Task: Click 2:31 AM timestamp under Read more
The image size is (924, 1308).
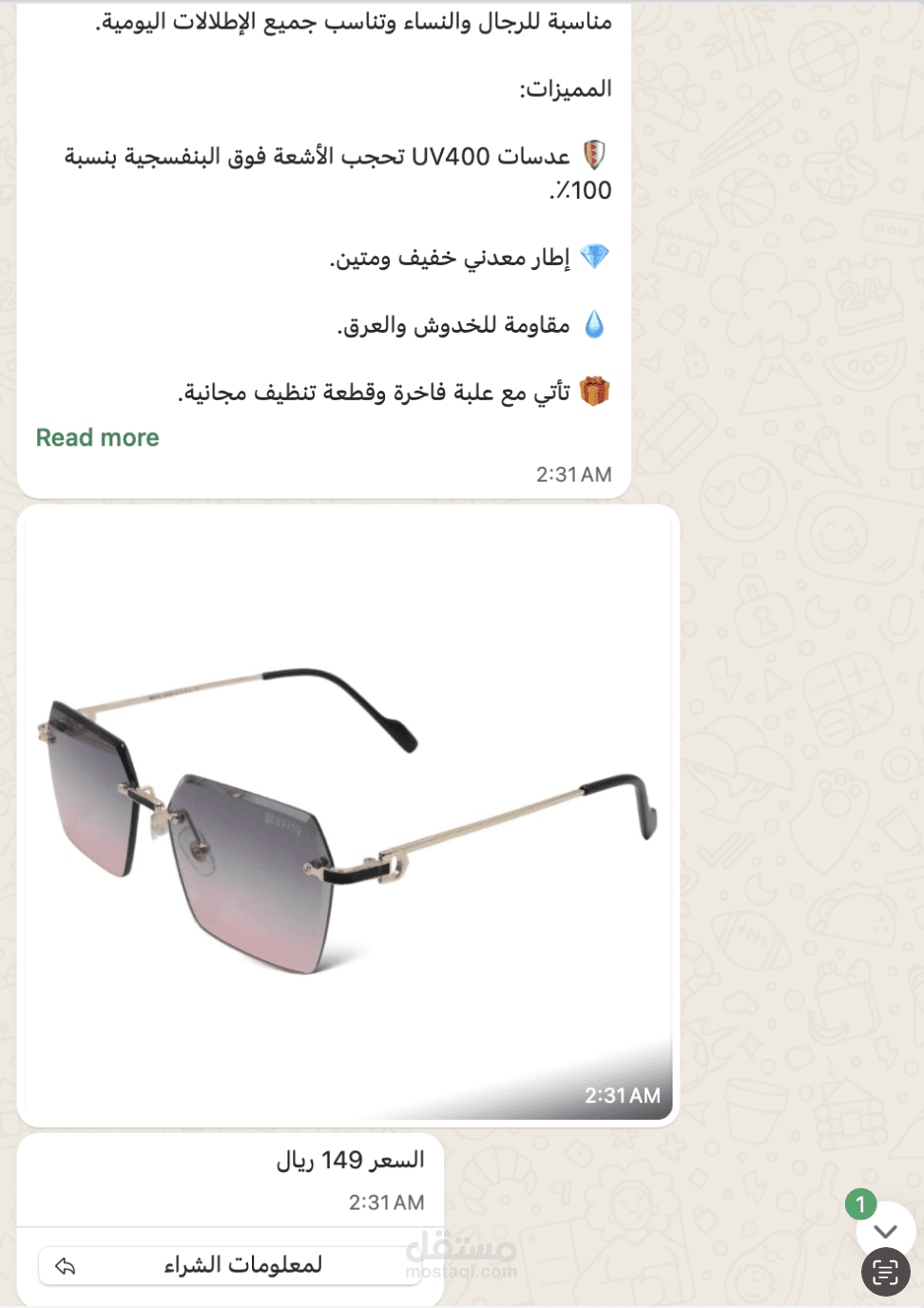Action: tap(573, 474)
